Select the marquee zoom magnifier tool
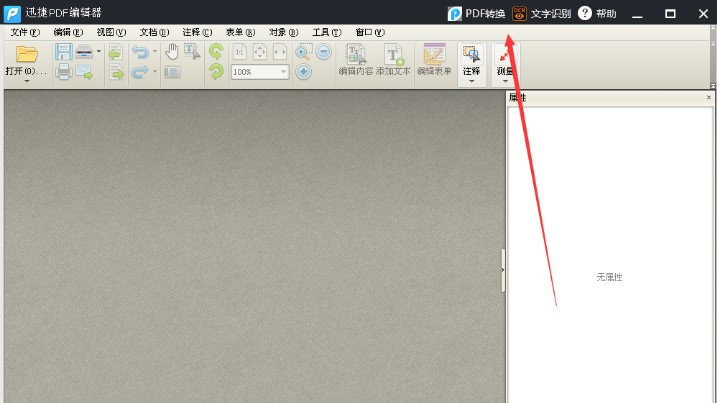Screen dimensions: 717x403 304,52
